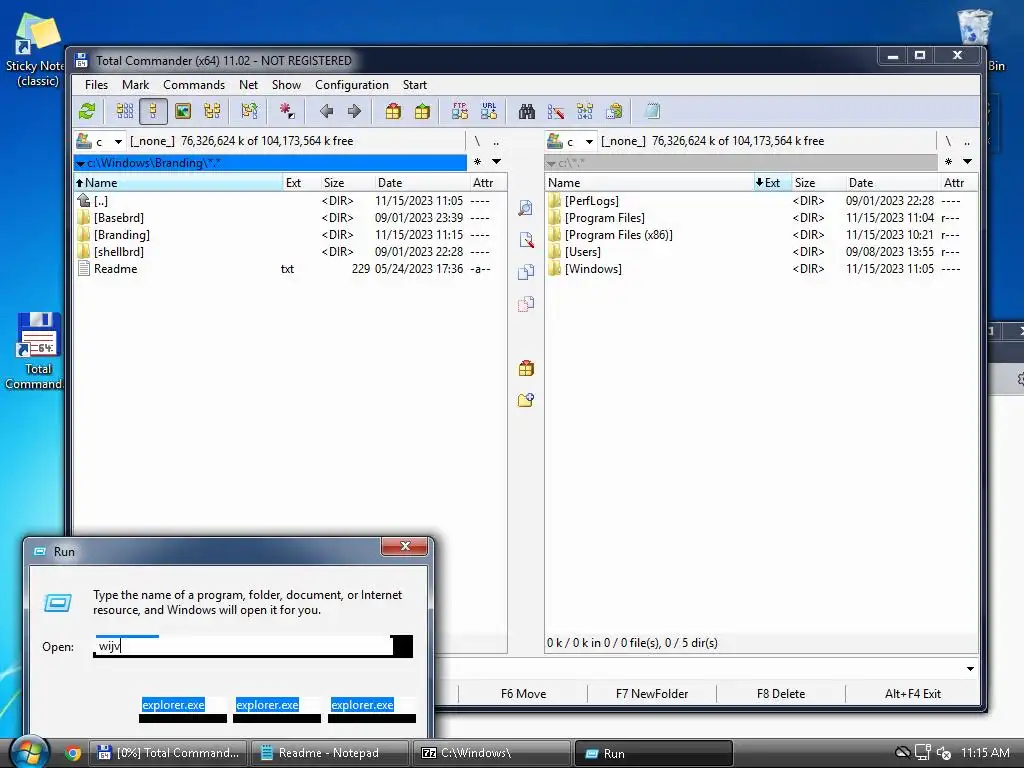The image size is (1024, 768).
Task: Click the pack files gift-box toolbar icon
Action: (393, 111)
